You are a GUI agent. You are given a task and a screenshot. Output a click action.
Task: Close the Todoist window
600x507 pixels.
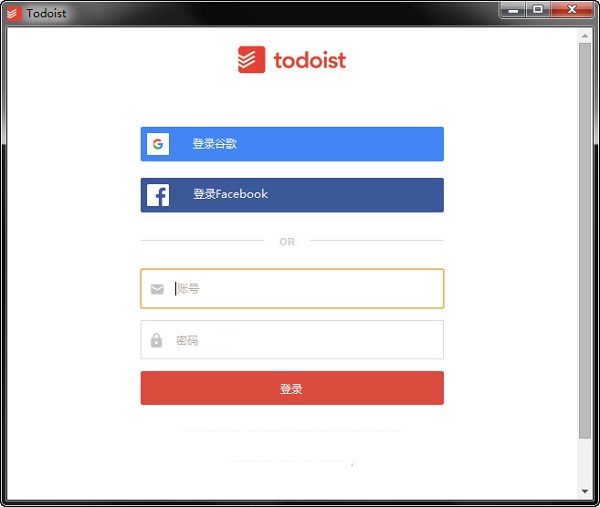572,10
